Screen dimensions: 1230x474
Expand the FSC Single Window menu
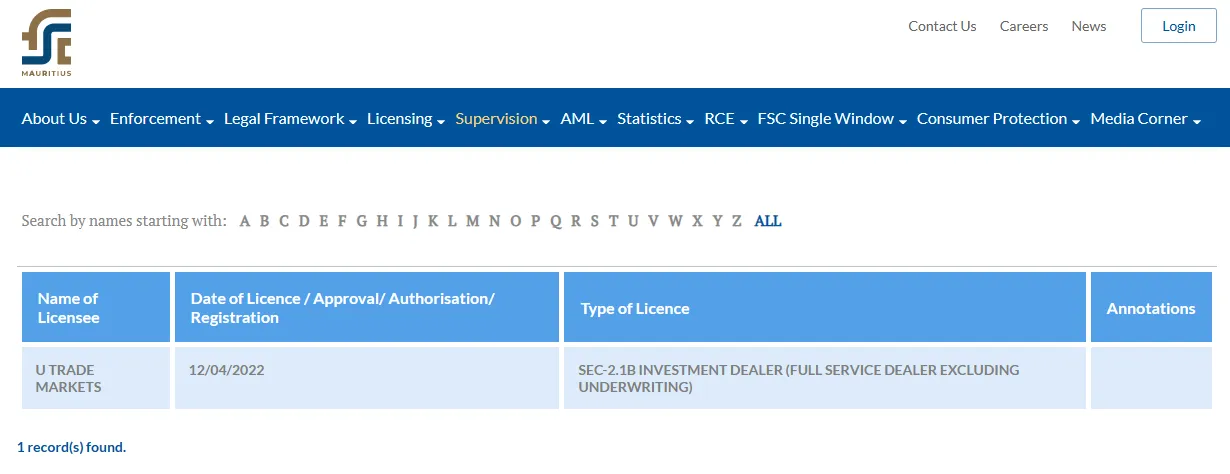tap(832, 119)
